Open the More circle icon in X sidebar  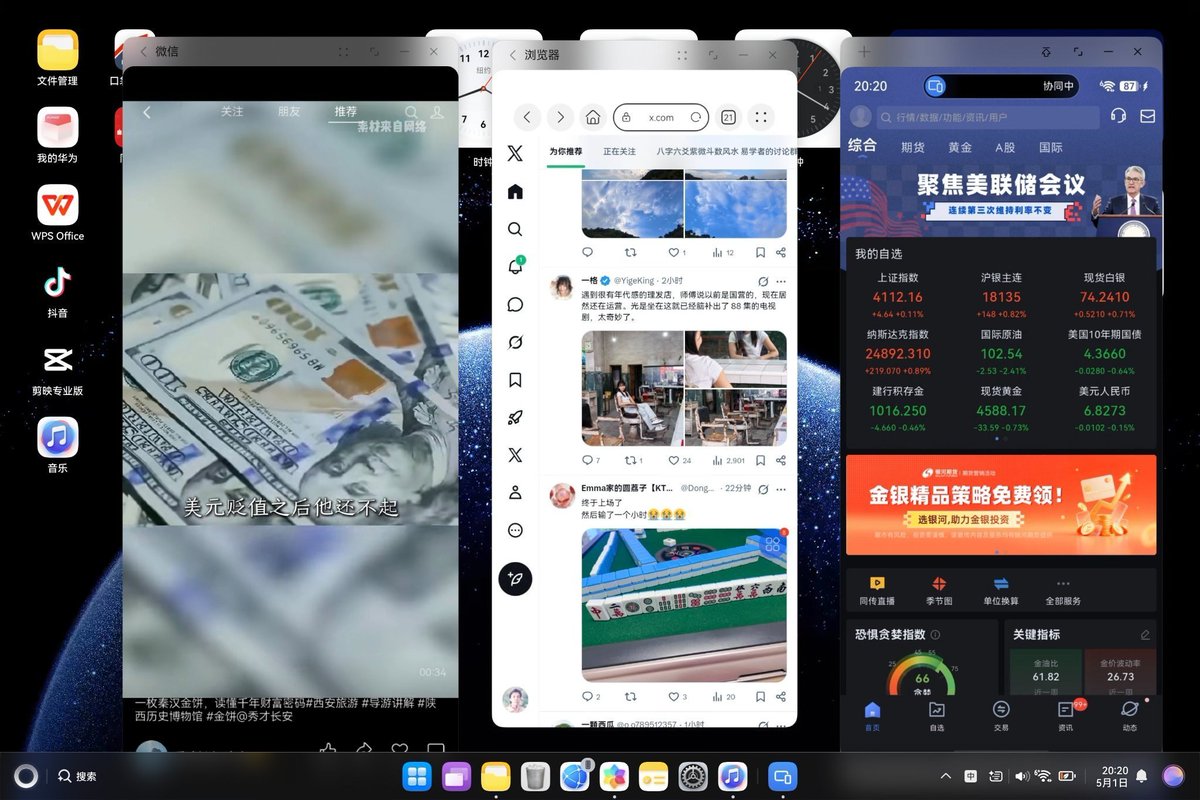click(x=515, y=530)
